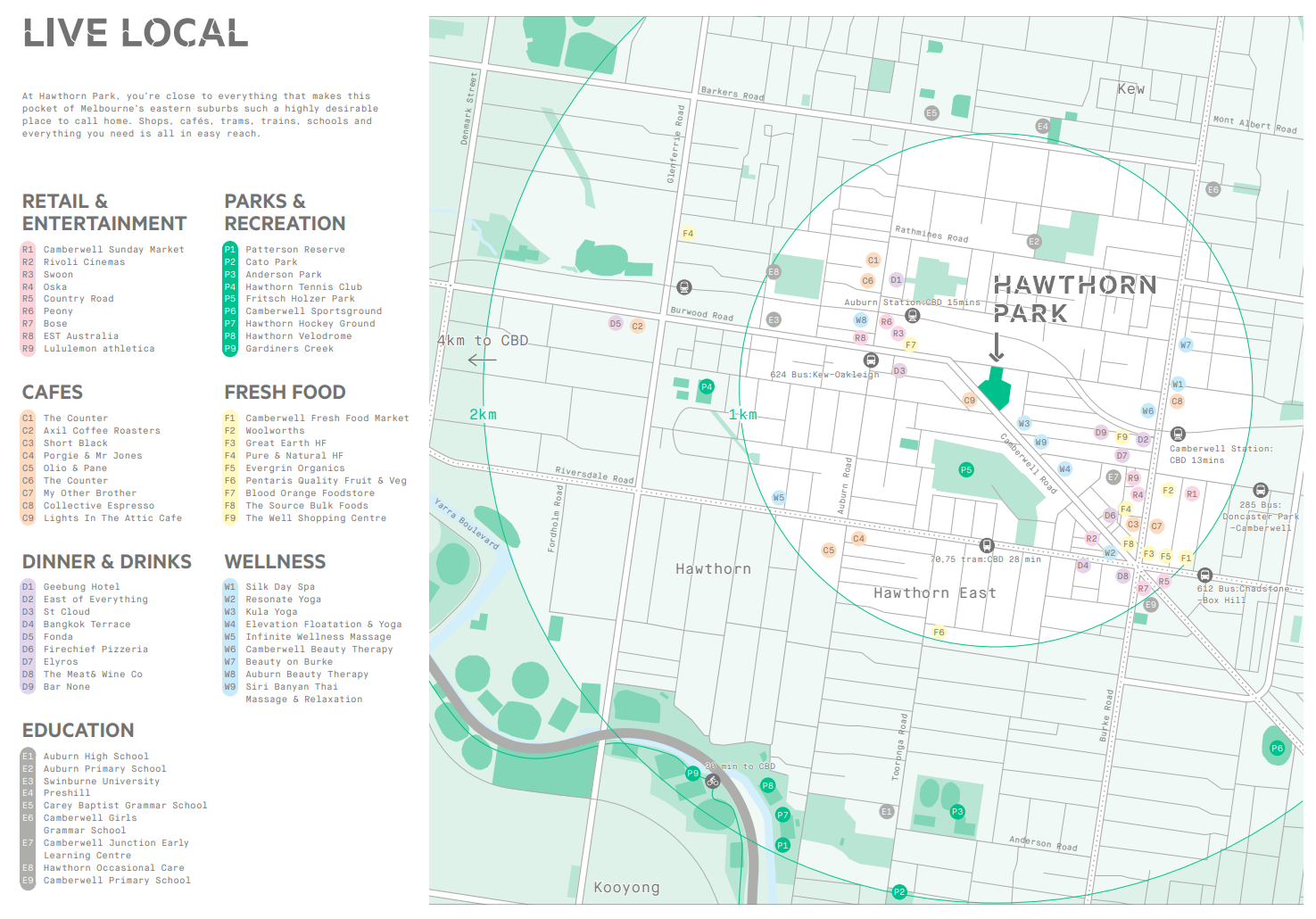
Task: Select 'Firechief Pizzeria' legend entry
Action: tap(95, 650)
